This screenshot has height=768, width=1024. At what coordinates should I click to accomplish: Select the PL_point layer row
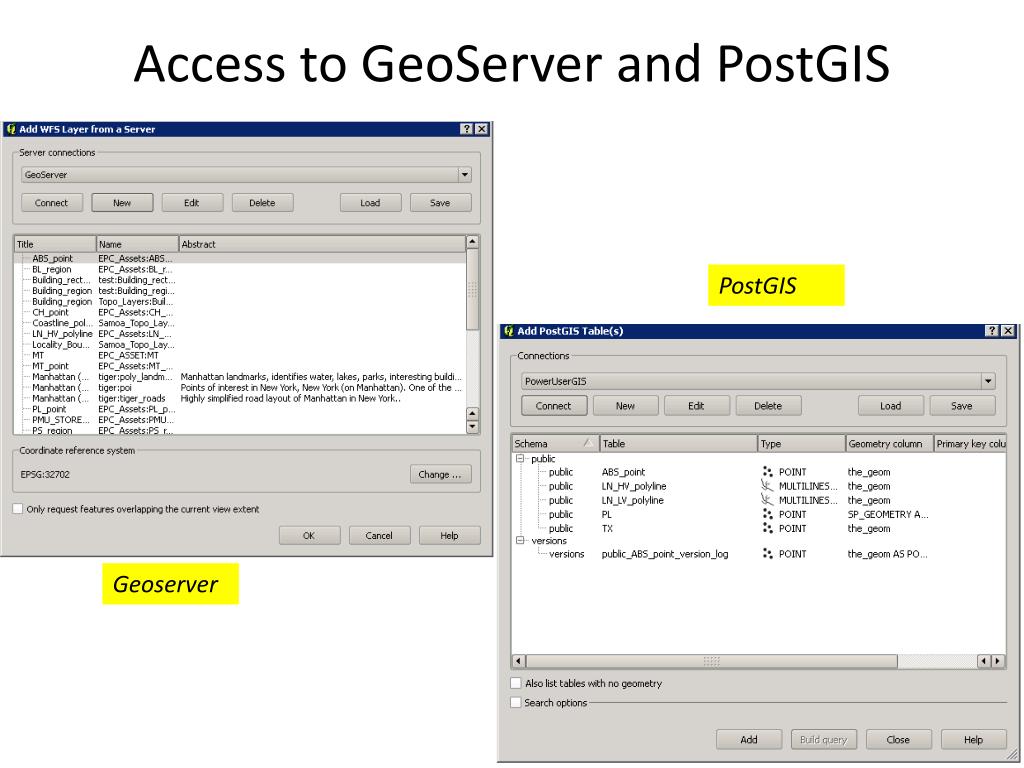click(240, 409)
